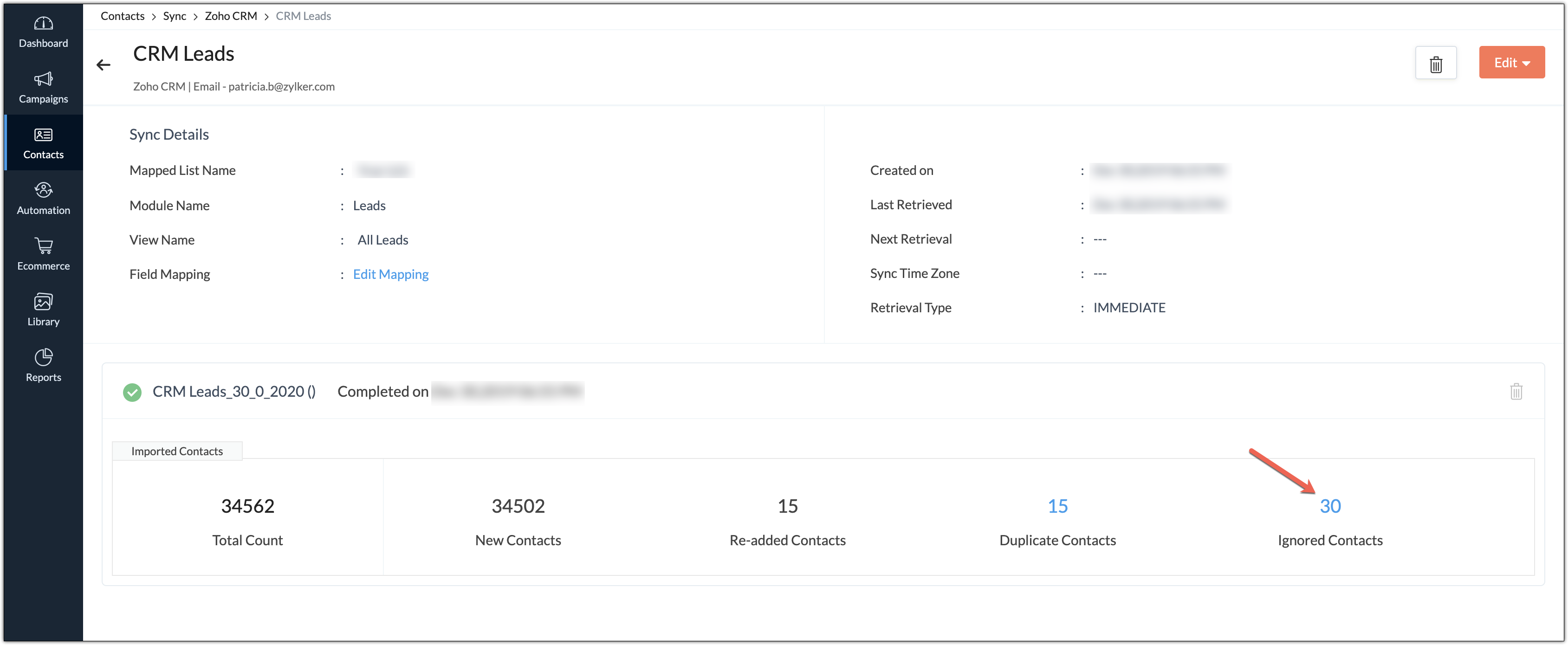Click the CRM Leads_30_0_2020 import title
The image size is (1568, 645).
coord(234,392)
